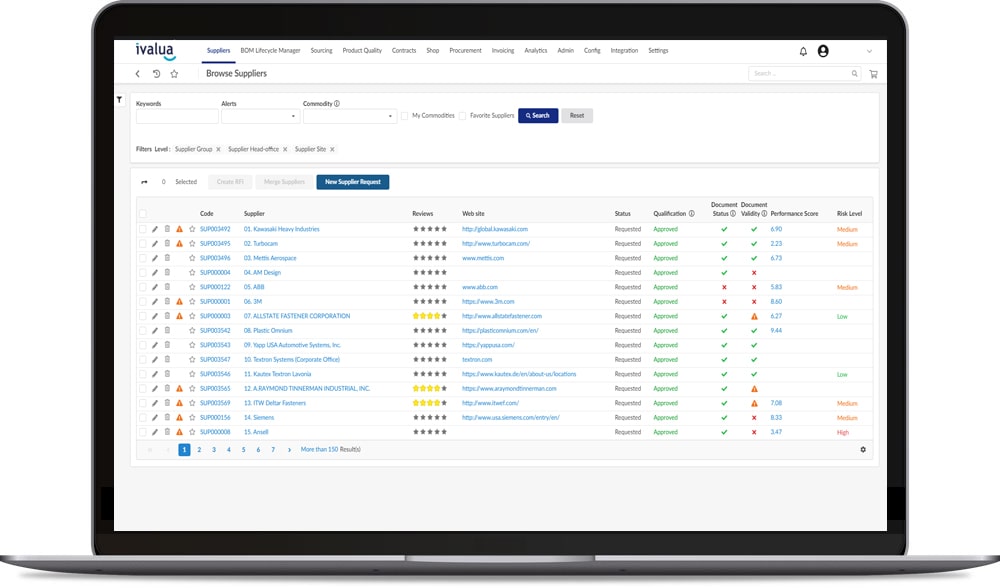Open table settings gear icon
Screen dimensions: 1000x588
point(863,450)
